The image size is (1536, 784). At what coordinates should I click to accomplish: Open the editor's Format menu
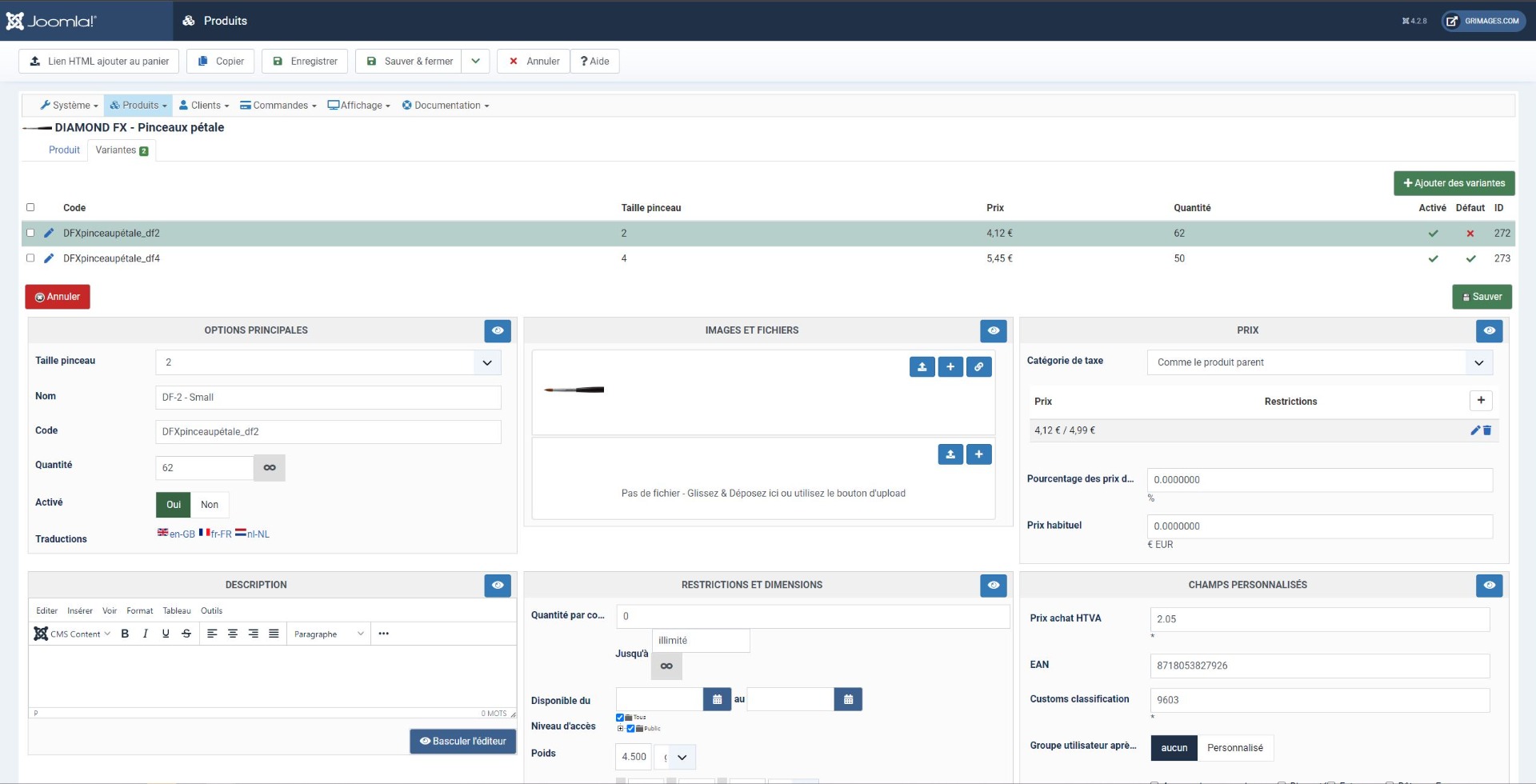pyautogui.click(x=139, y=611)
